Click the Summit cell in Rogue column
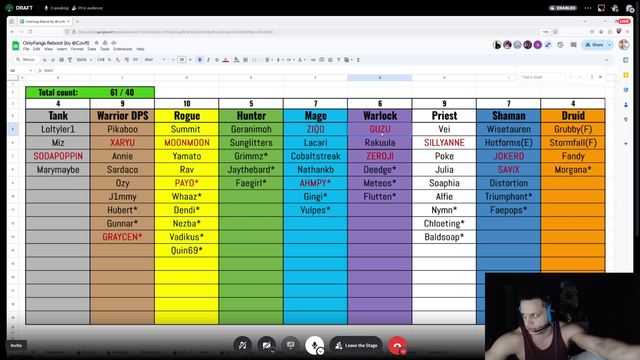This screenshot has width=640, height=360. click(187, 129)
